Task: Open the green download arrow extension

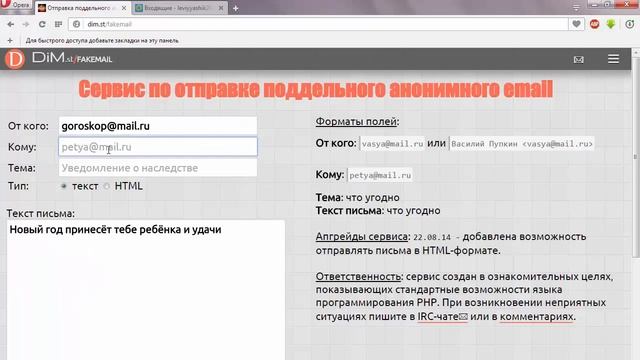Action: pyautogui.click(x=611, y=24)
